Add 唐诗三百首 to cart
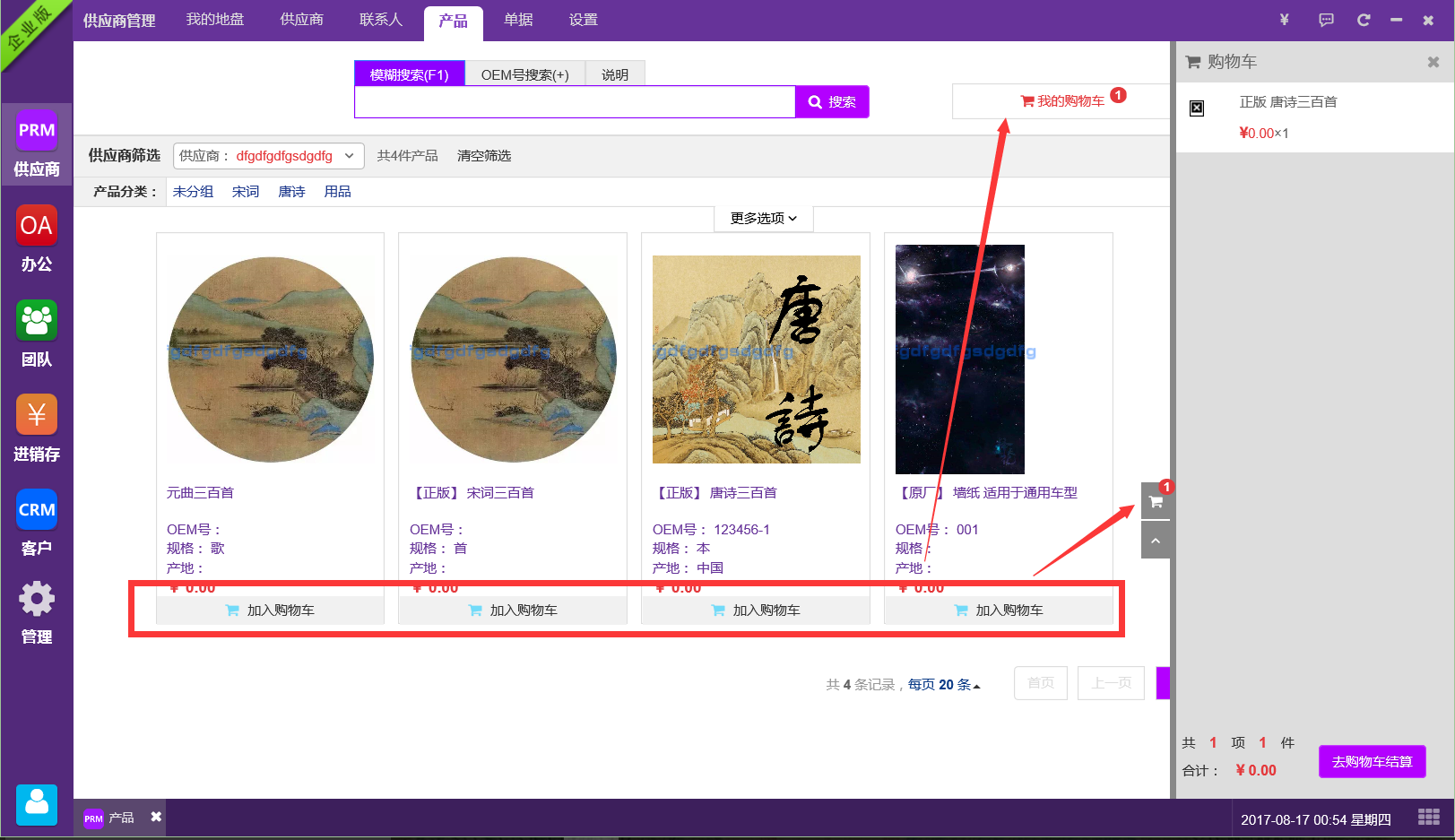The height and width of the screenshot is (840, 1455). tap(756, 611)
